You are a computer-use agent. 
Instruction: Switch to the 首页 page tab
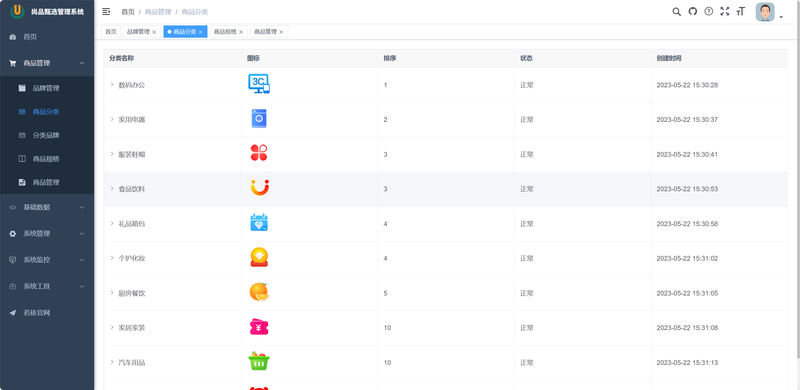tap(111, 32)
